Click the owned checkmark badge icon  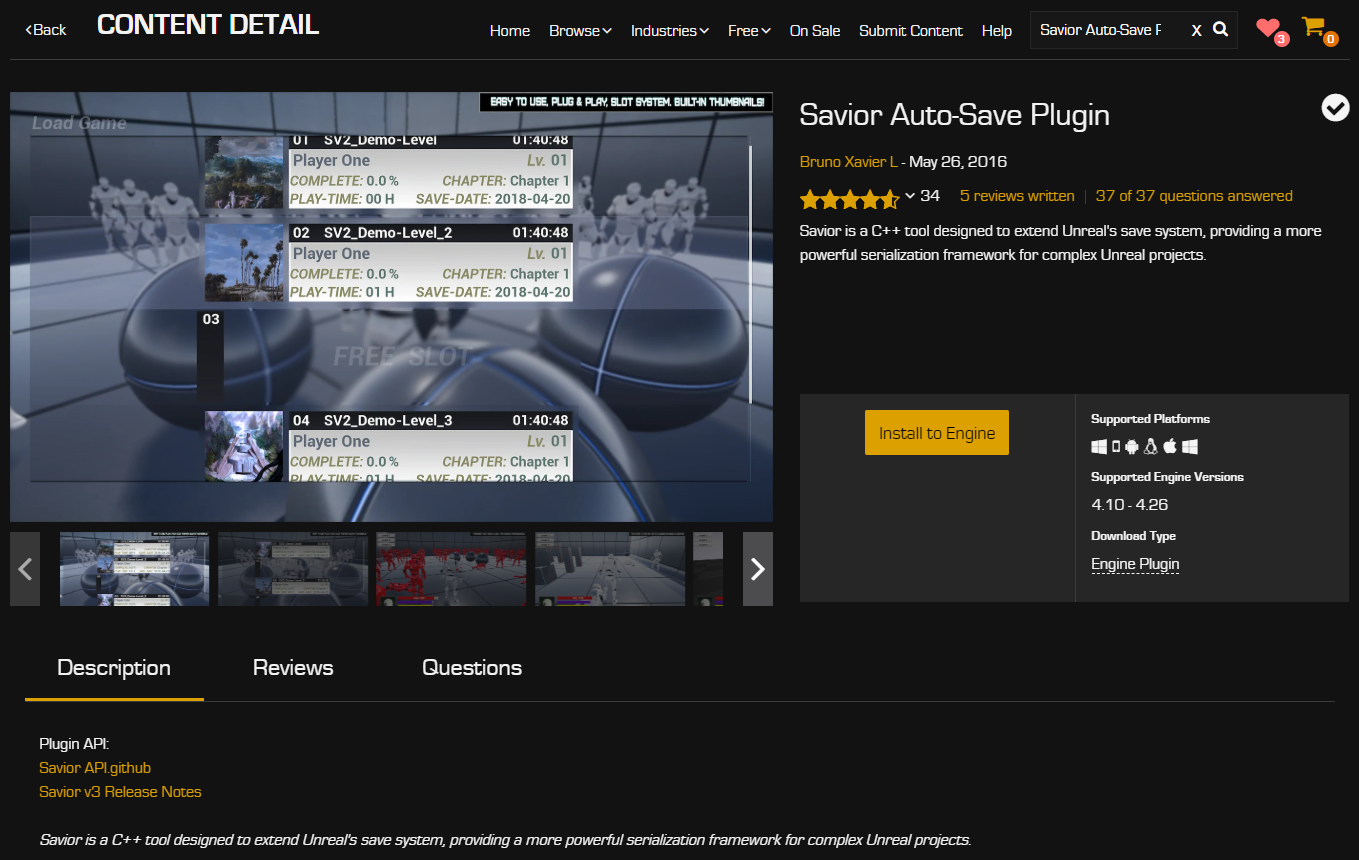click(1335, 107)
